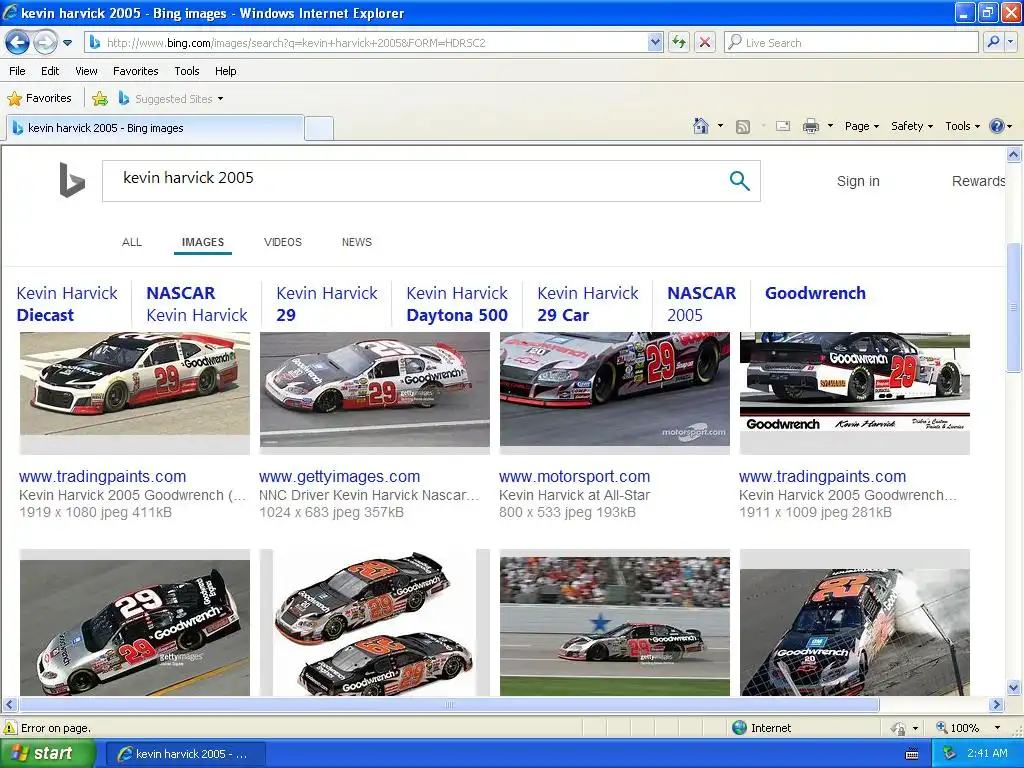Open the gettyimages.com silver 29 car thumbnail
The image size is (1024, 768).
tap(375, 390)
